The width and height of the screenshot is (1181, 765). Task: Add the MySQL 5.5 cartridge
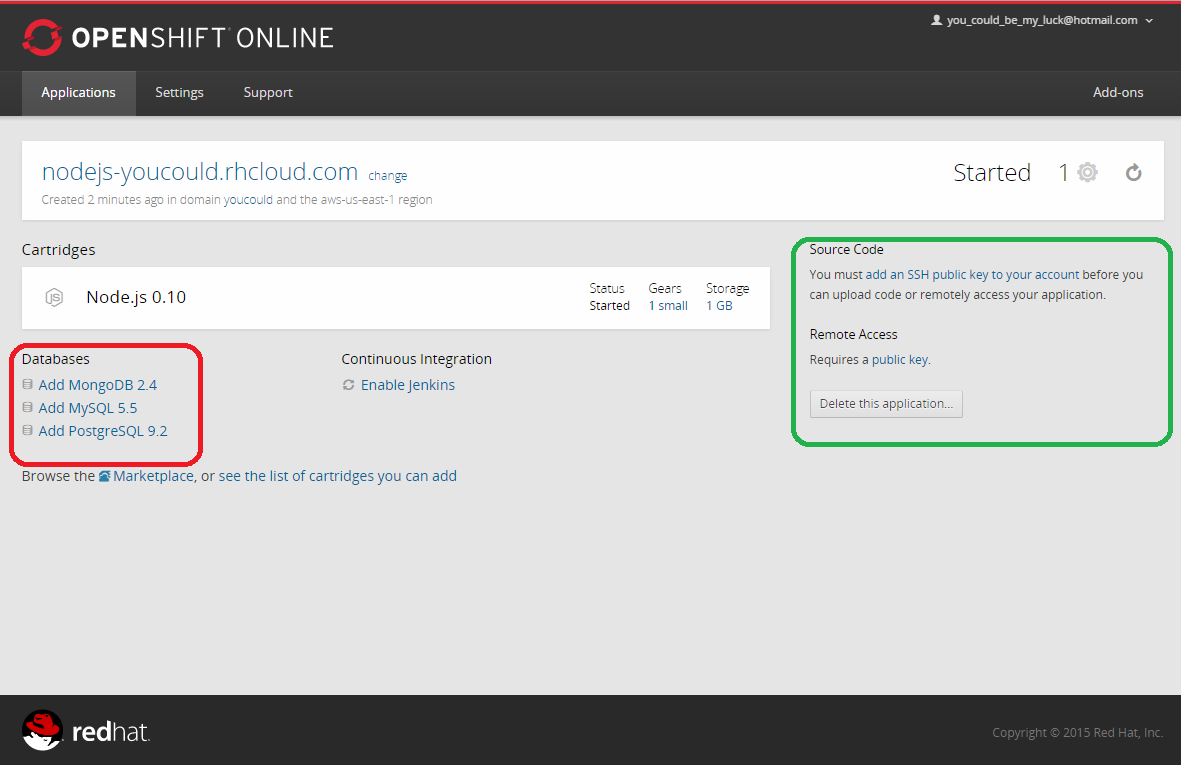[x=88, y=408]
